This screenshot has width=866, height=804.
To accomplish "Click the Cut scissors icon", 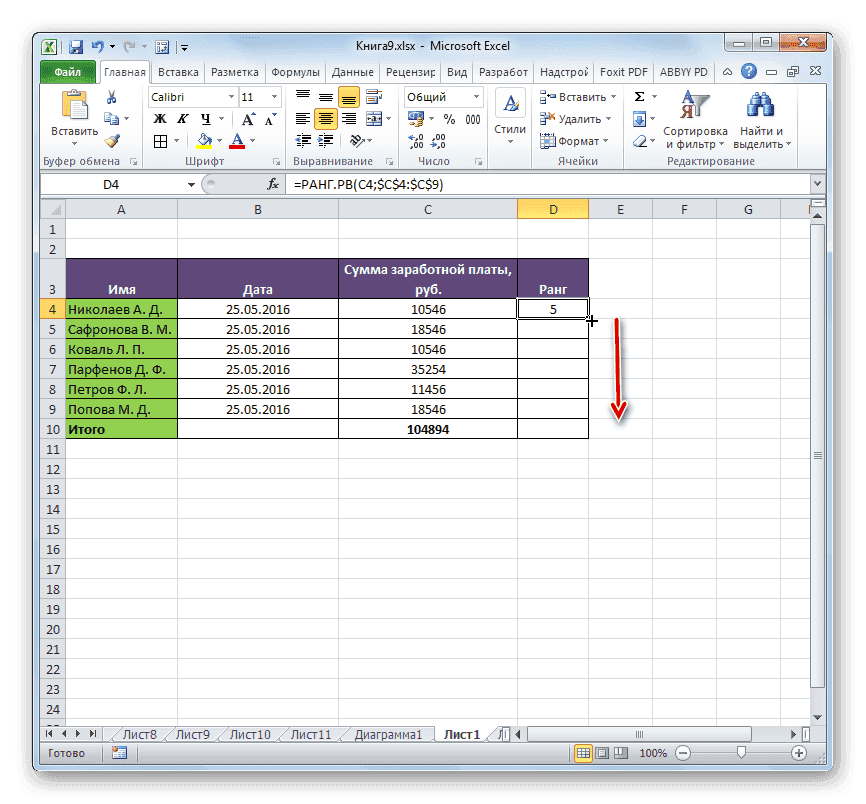I will click(111, 97).
